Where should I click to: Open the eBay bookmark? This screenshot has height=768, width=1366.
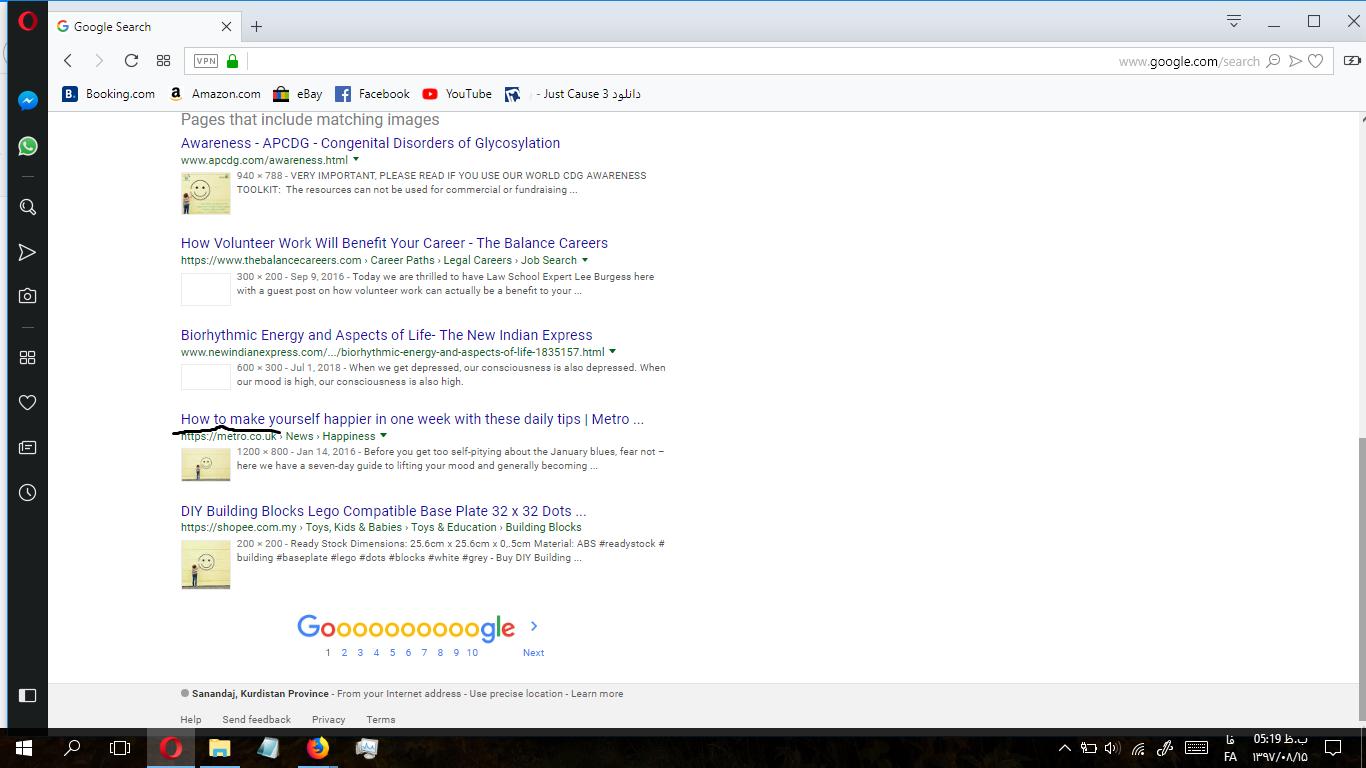[x=297, y=94]
